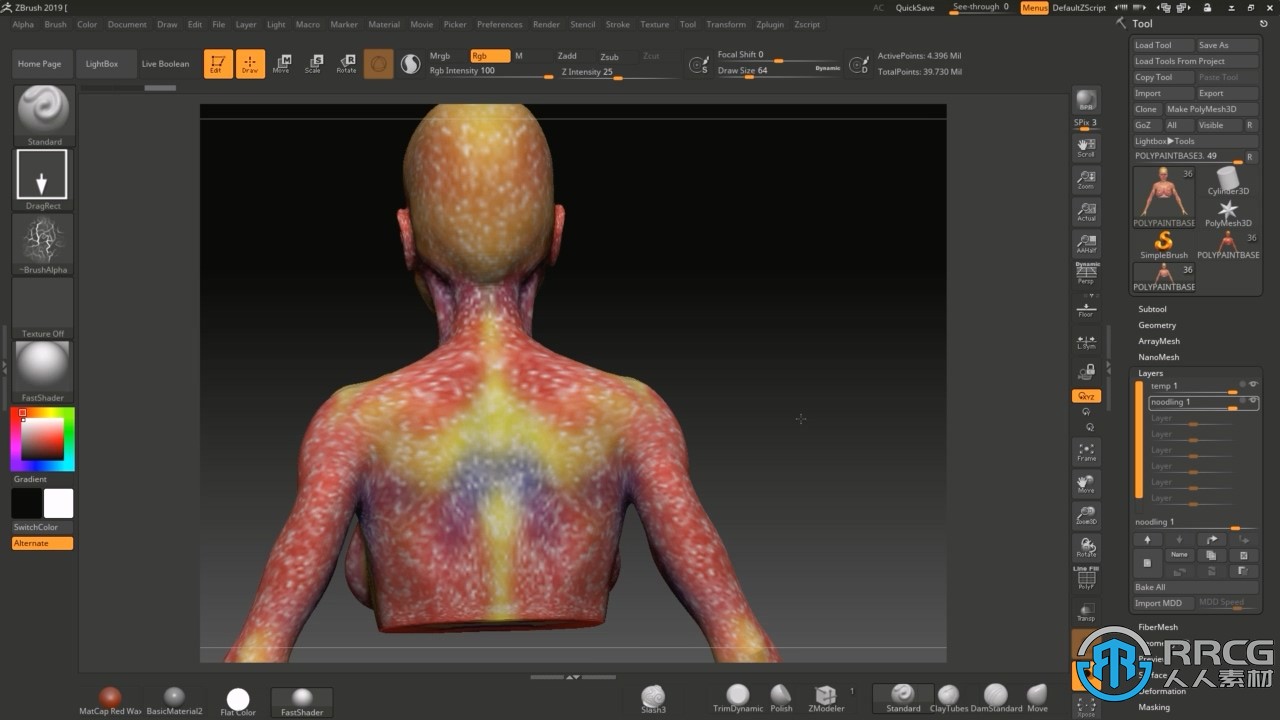Toggle Rgb mode
Screen dimensions: 1280x720
pos(490,56)
